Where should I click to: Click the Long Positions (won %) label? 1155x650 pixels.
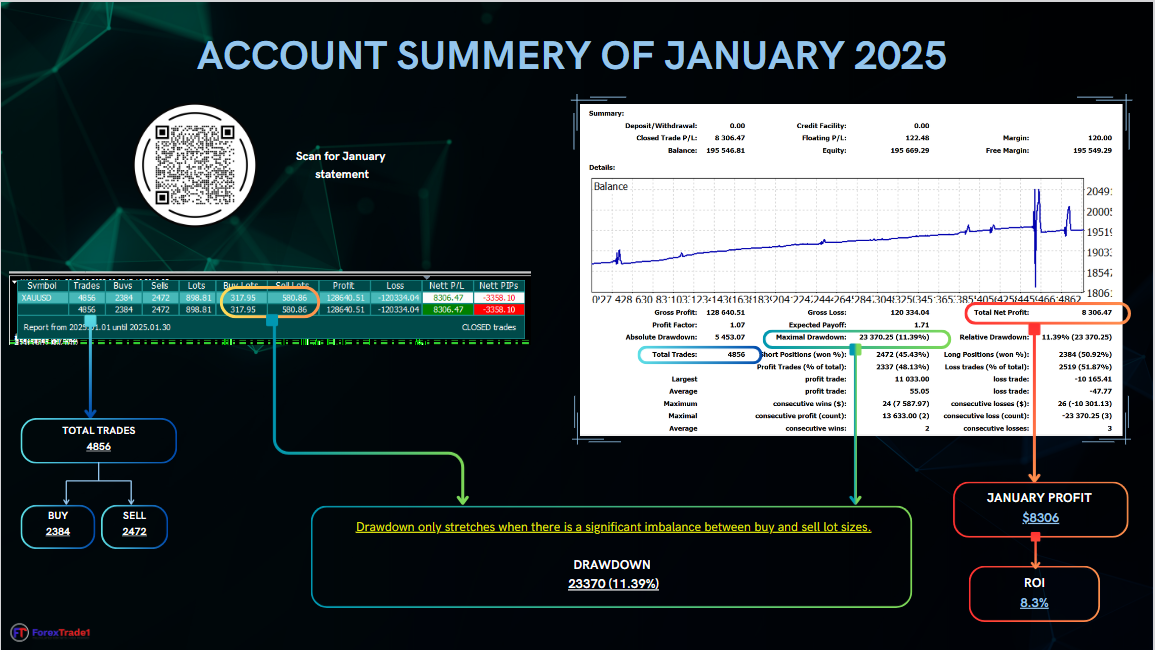click(986, 354)
